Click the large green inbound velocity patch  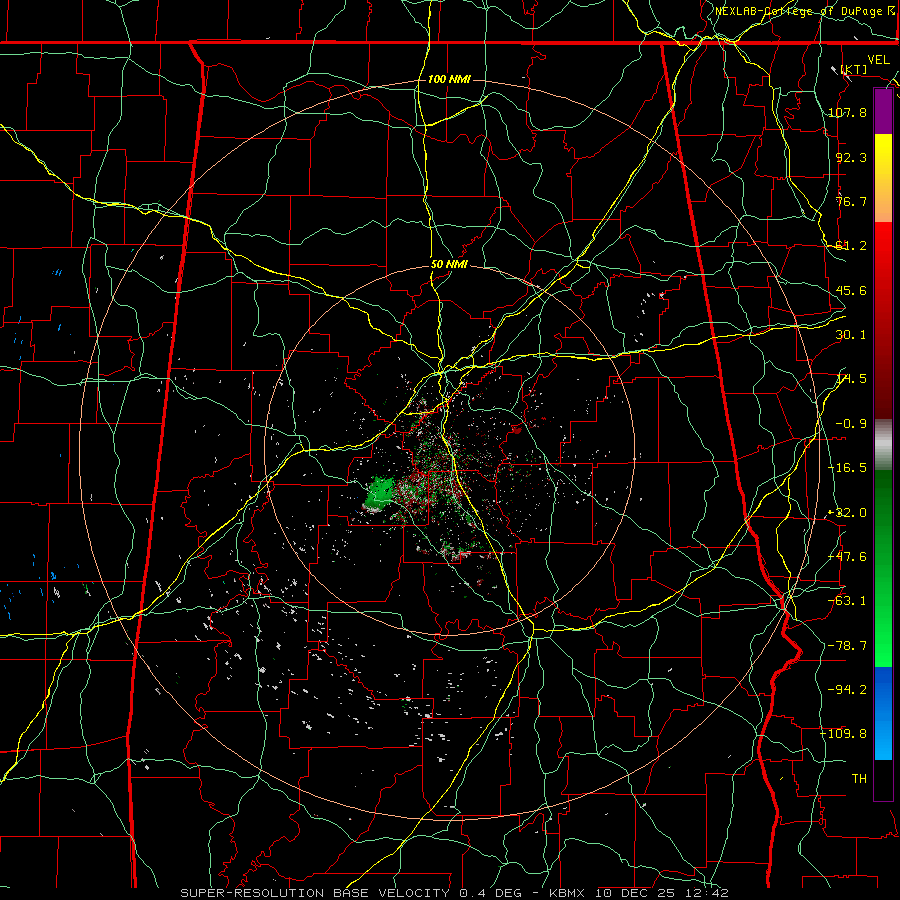pos(379,492)
